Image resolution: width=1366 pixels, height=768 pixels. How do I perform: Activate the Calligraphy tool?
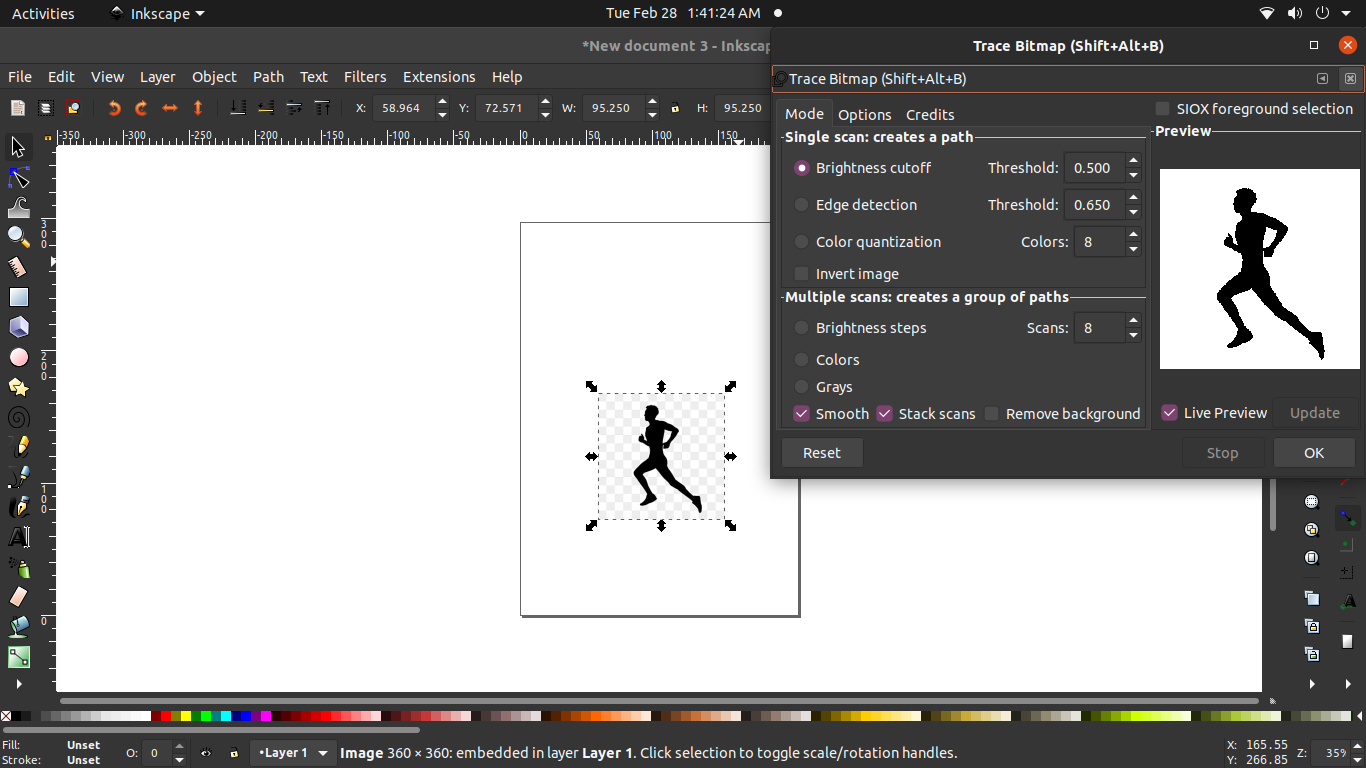click(17, 507)
